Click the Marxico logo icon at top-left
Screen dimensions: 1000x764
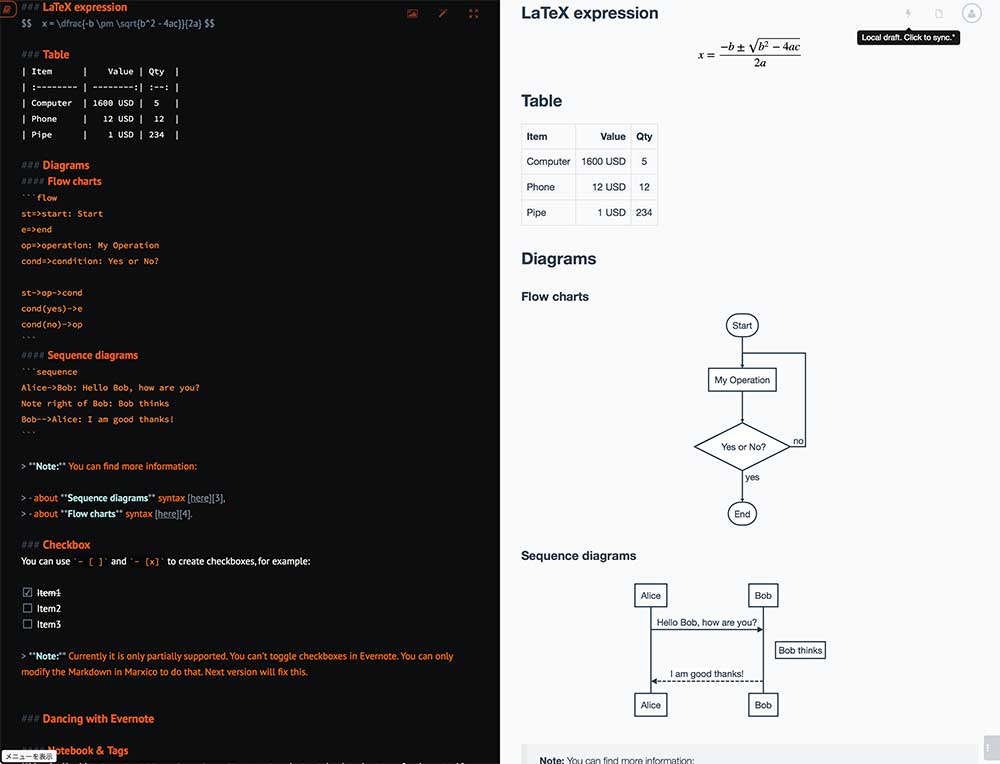pyautogui.click(x=8, y=9)
